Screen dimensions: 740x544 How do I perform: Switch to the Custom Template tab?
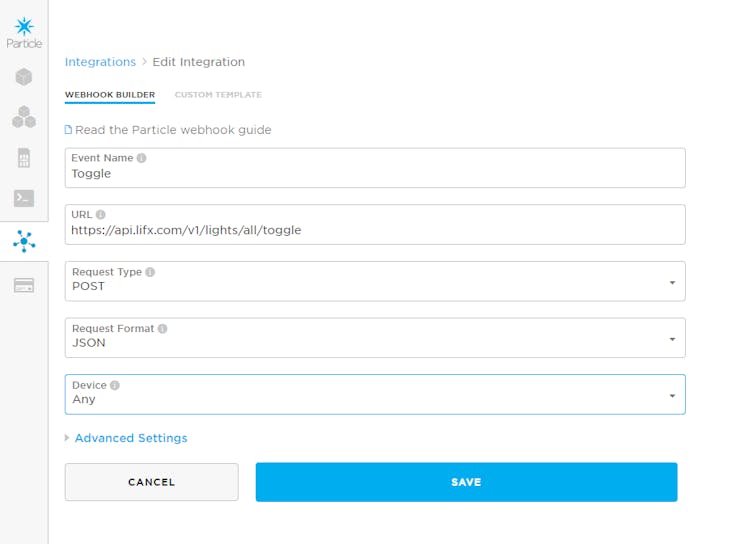tap(218, 94)
